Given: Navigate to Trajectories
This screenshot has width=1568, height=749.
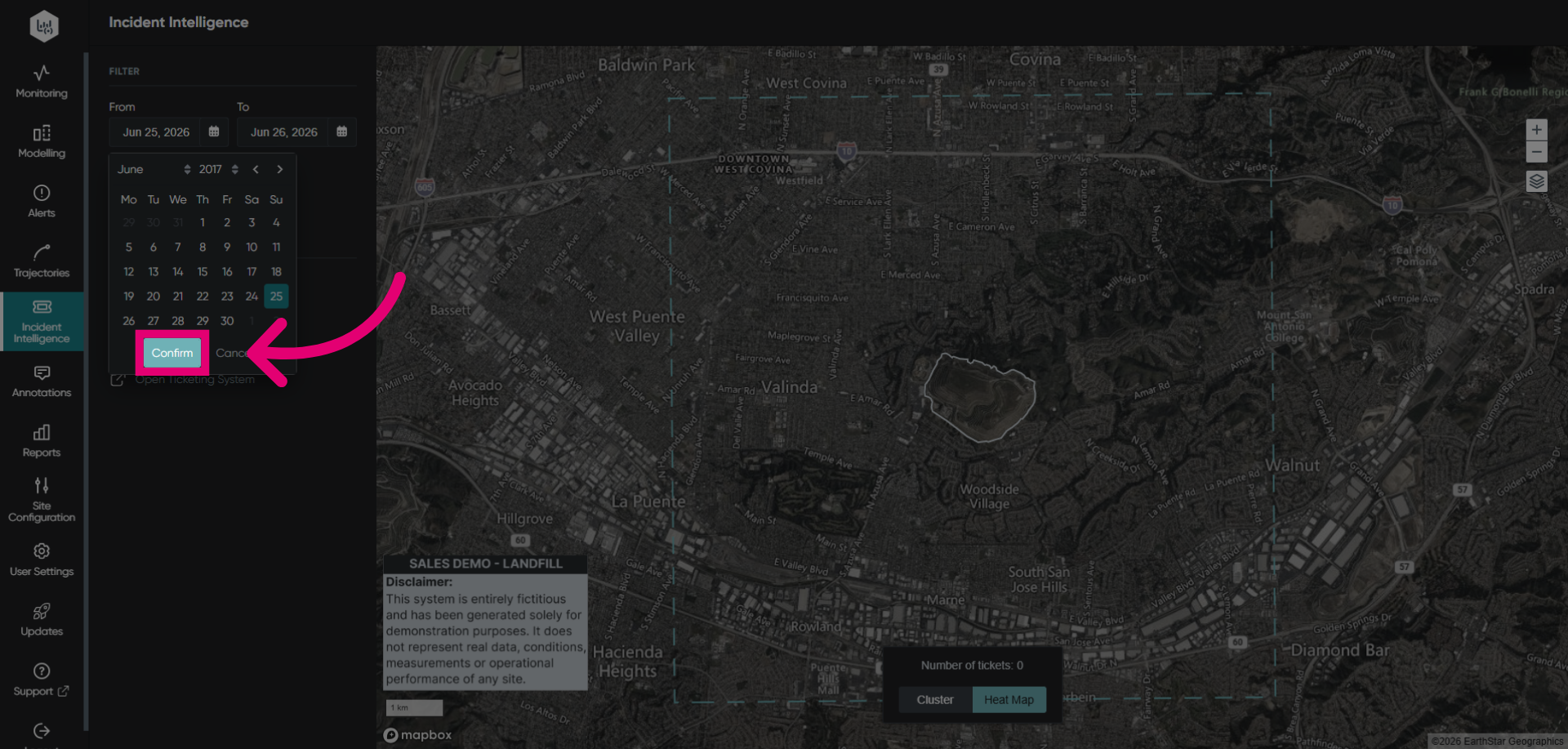Looking at the screenshot, I should [42, 261].
